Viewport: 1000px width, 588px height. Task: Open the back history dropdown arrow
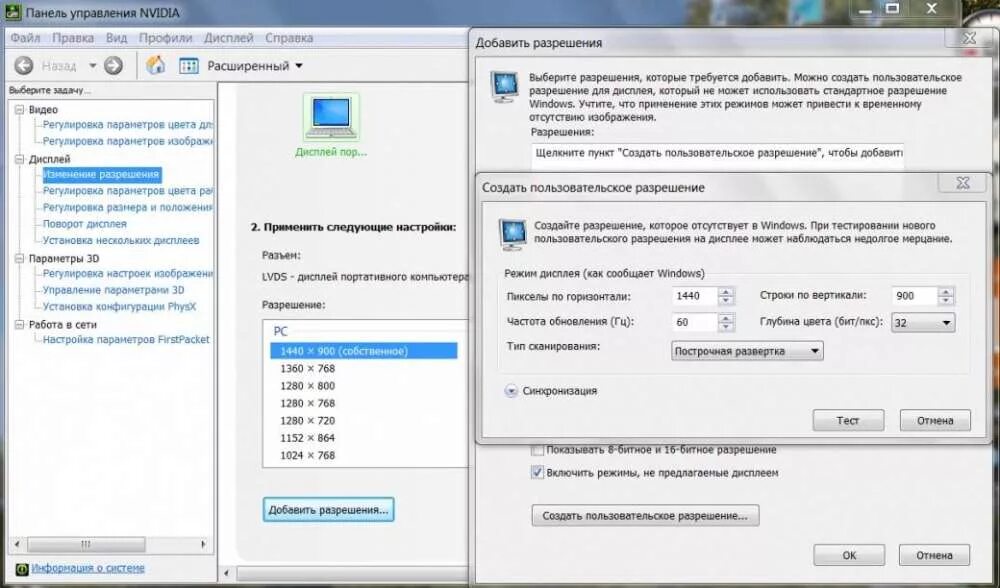[x=92, y=66]
